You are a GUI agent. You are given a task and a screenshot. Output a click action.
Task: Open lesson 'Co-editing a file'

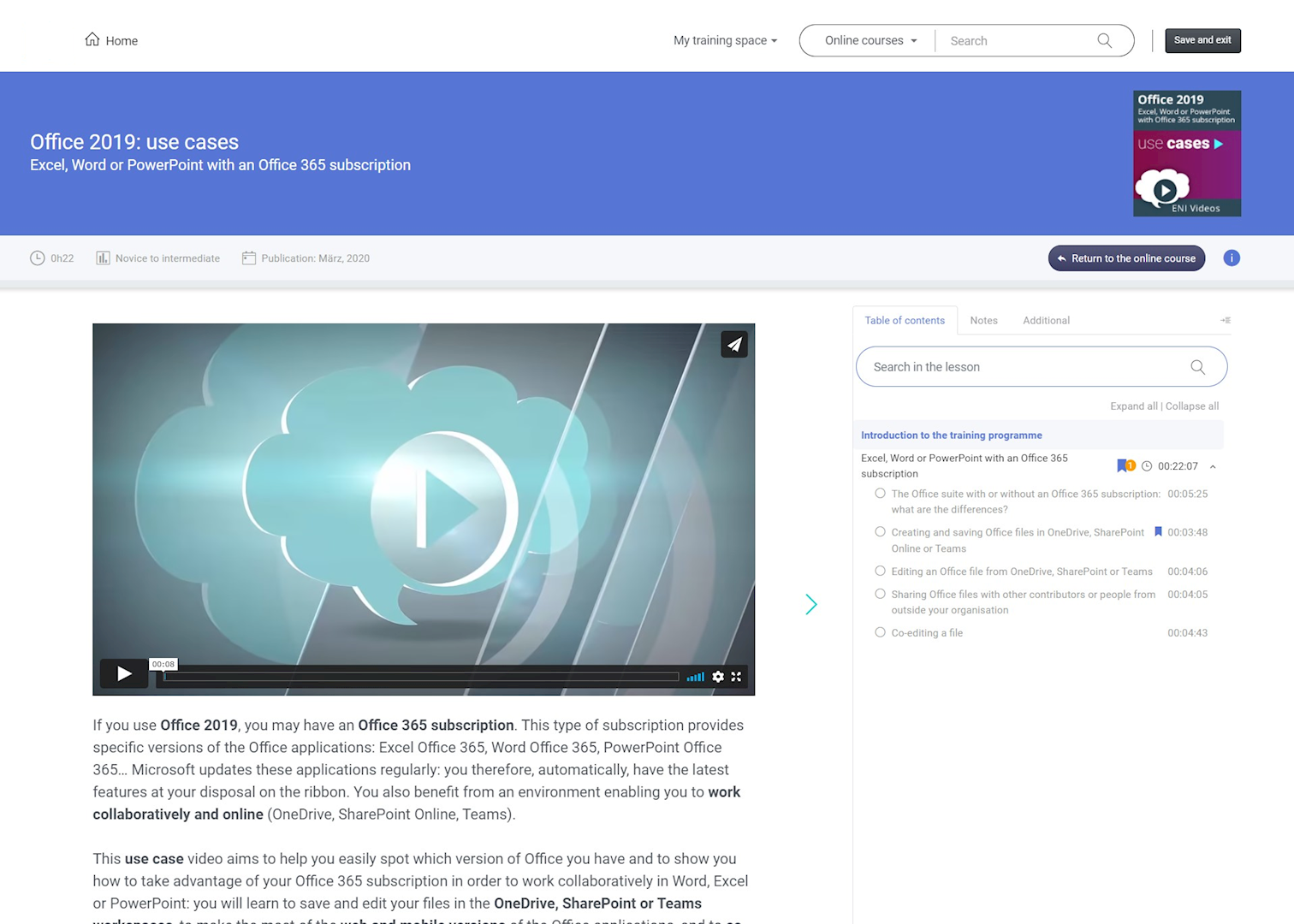927,633
